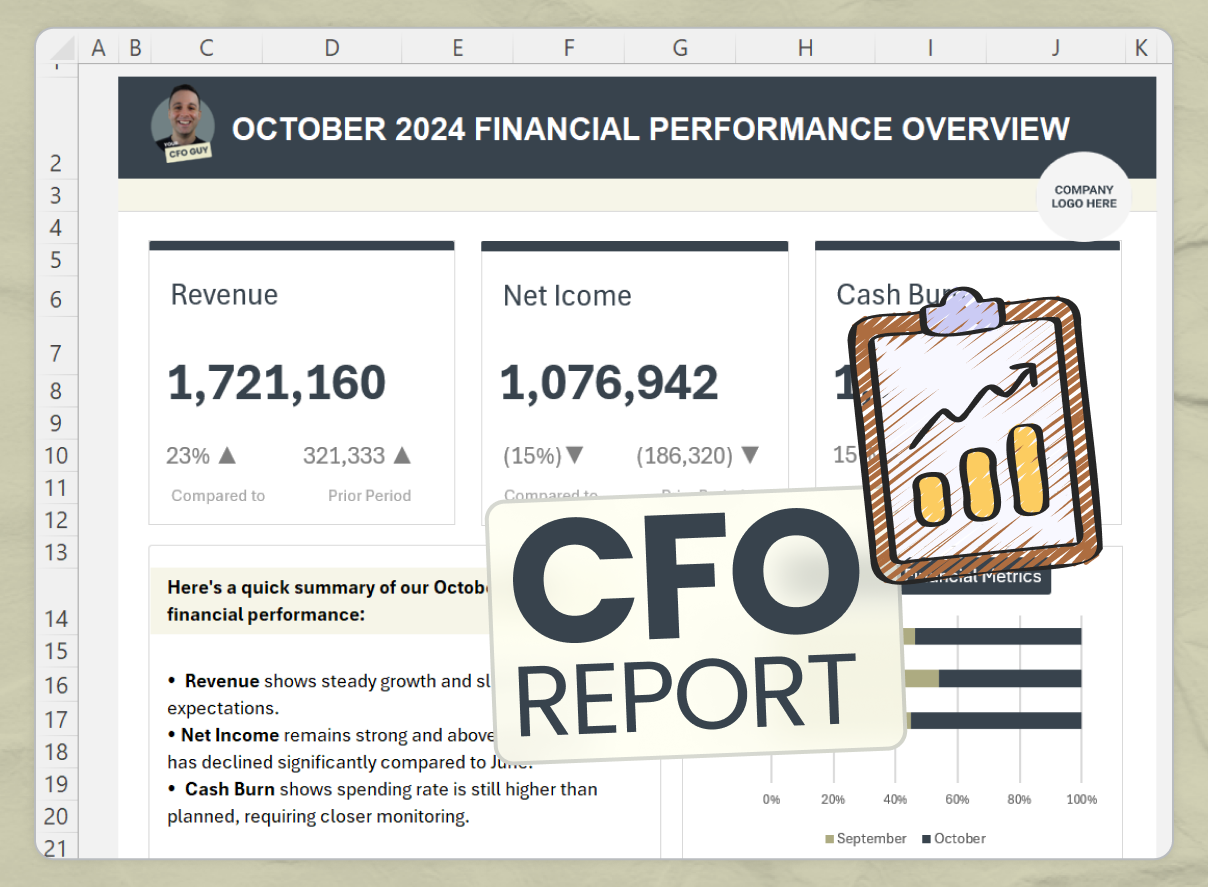Click the clipboard chart illustration

pyautogui.click(x=975, y=430)
